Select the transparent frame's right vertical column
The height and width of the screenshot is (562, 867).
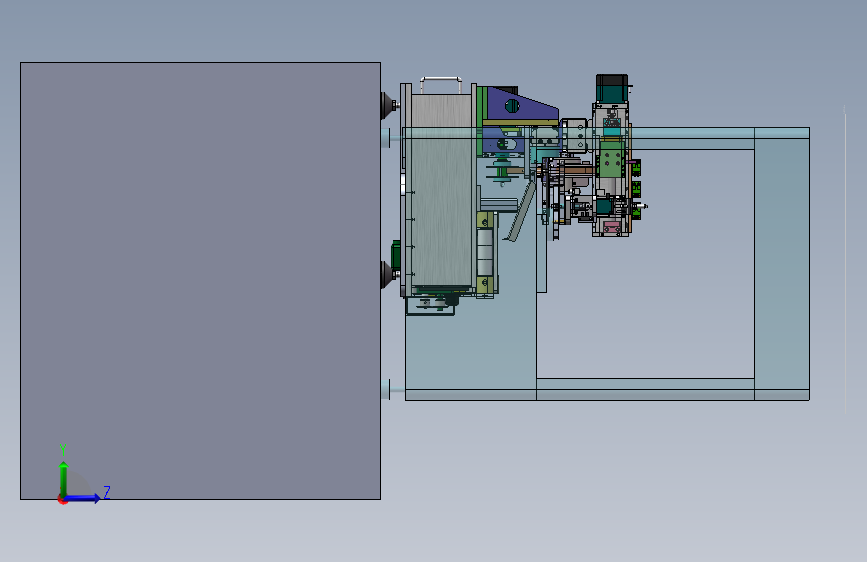pyautogui.click(x=782, y=264)
